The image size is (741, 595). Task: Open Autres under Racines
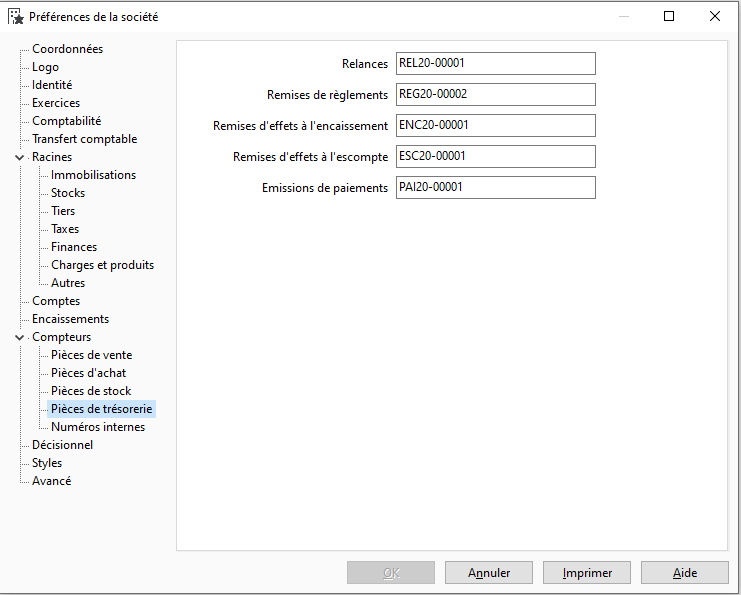pos(68,283)
